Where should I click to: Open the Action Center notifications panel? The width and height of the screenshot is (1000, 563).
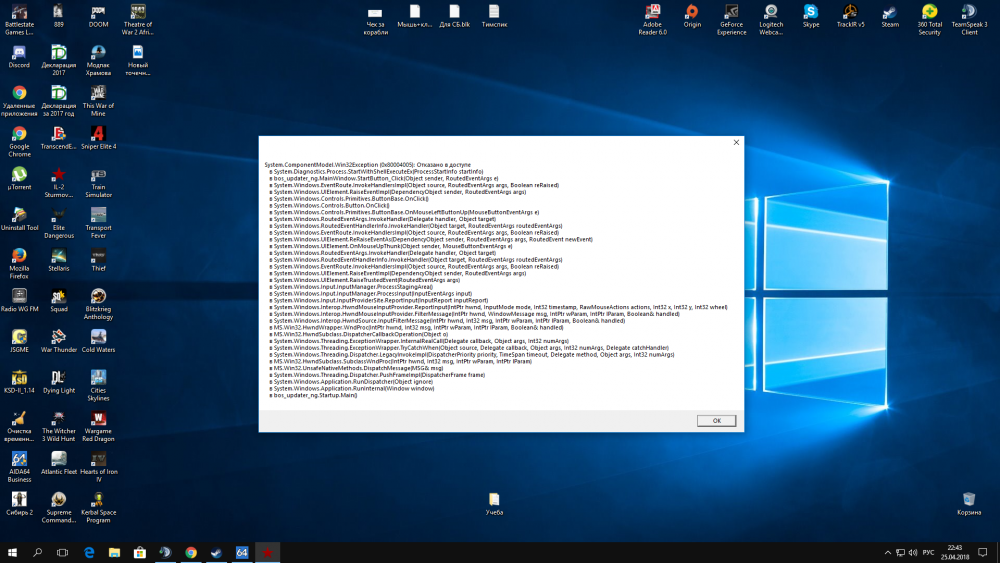point(984,552)
